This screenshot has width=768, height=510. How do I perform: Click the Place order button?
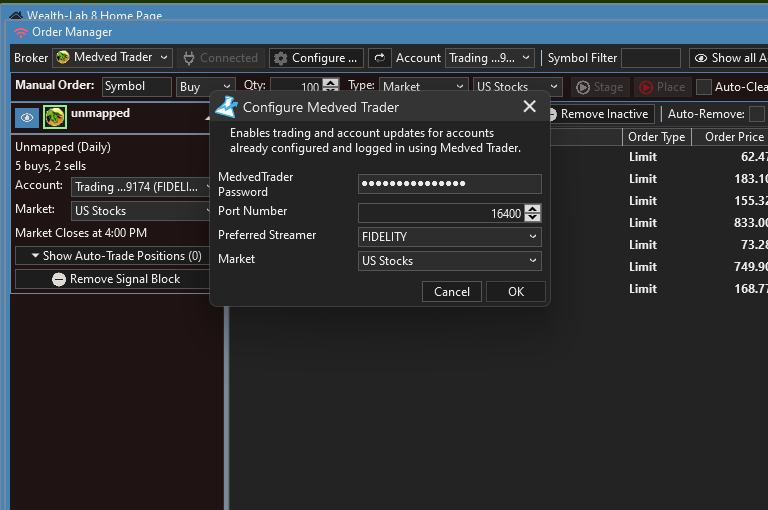663,87
